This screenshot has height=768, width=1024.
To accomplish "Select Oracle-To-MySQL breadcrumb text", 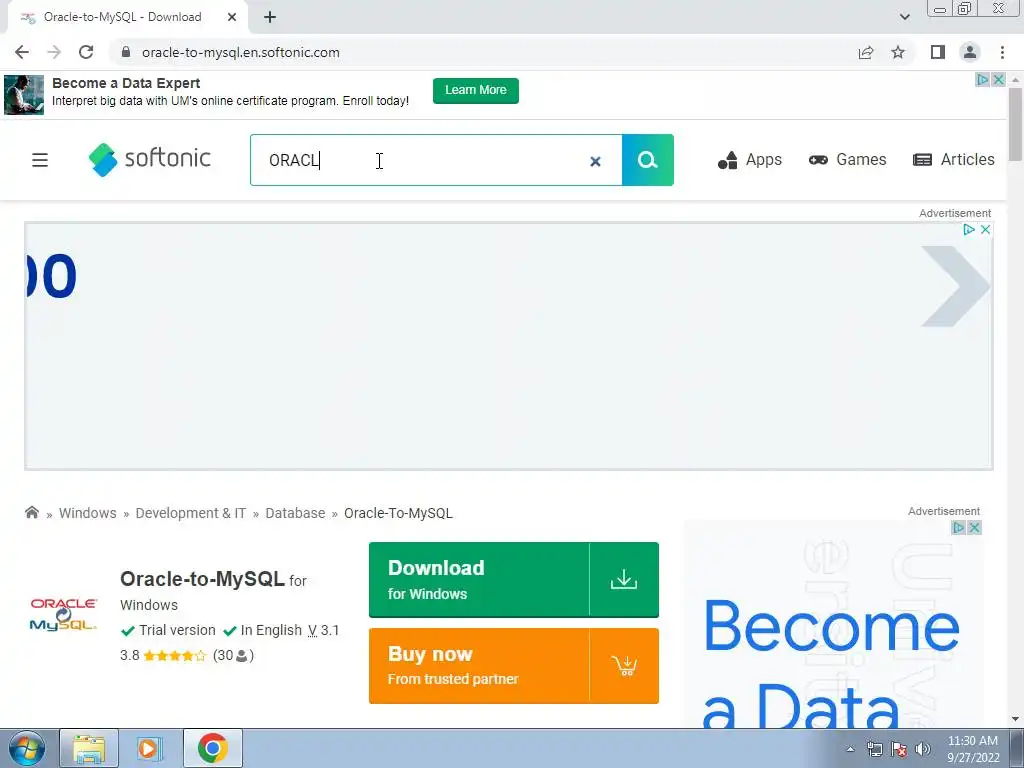I will [398, 513].
